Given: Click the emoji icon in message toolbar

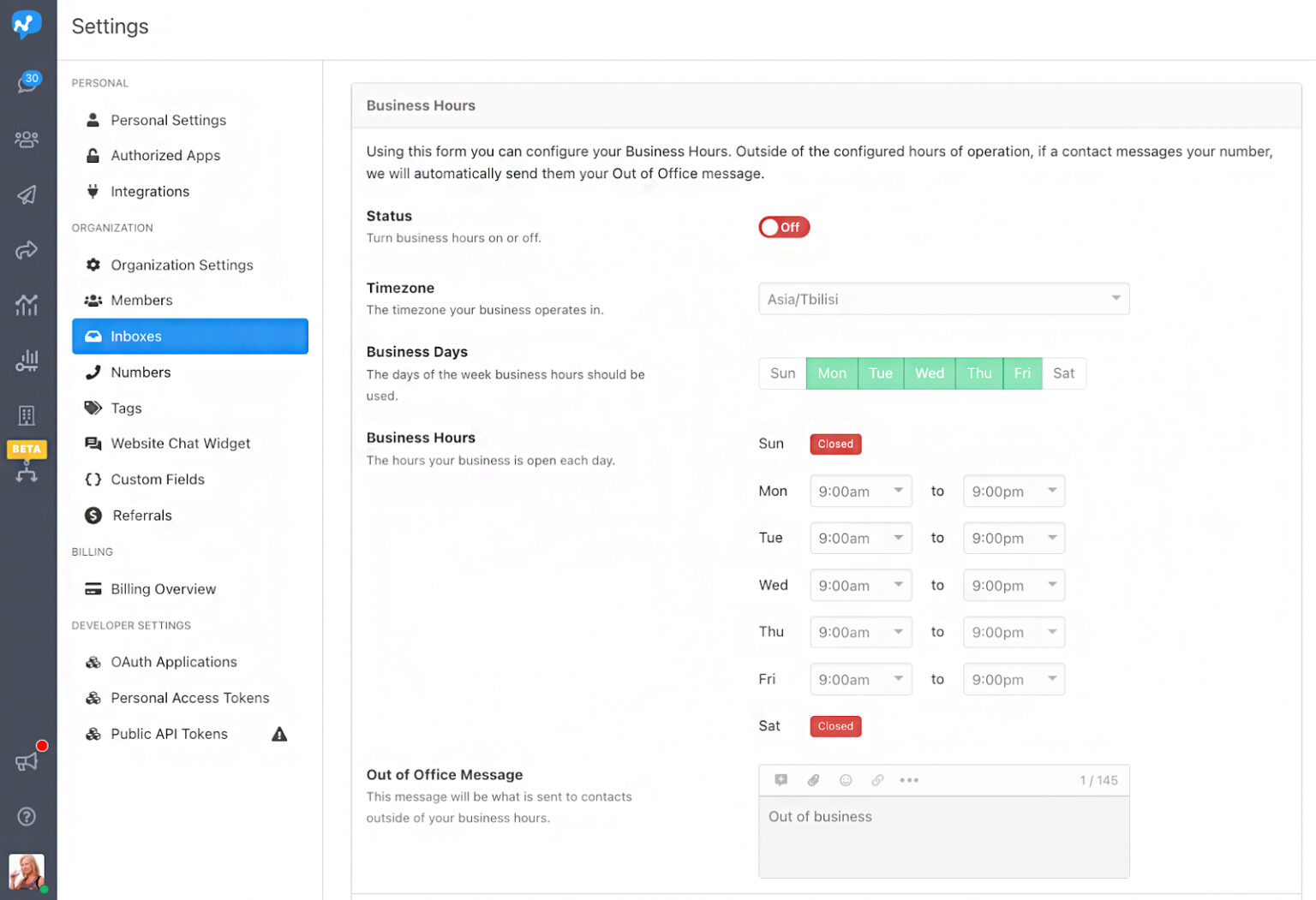Looking at the screenshot, I should (x=846, y=780).
